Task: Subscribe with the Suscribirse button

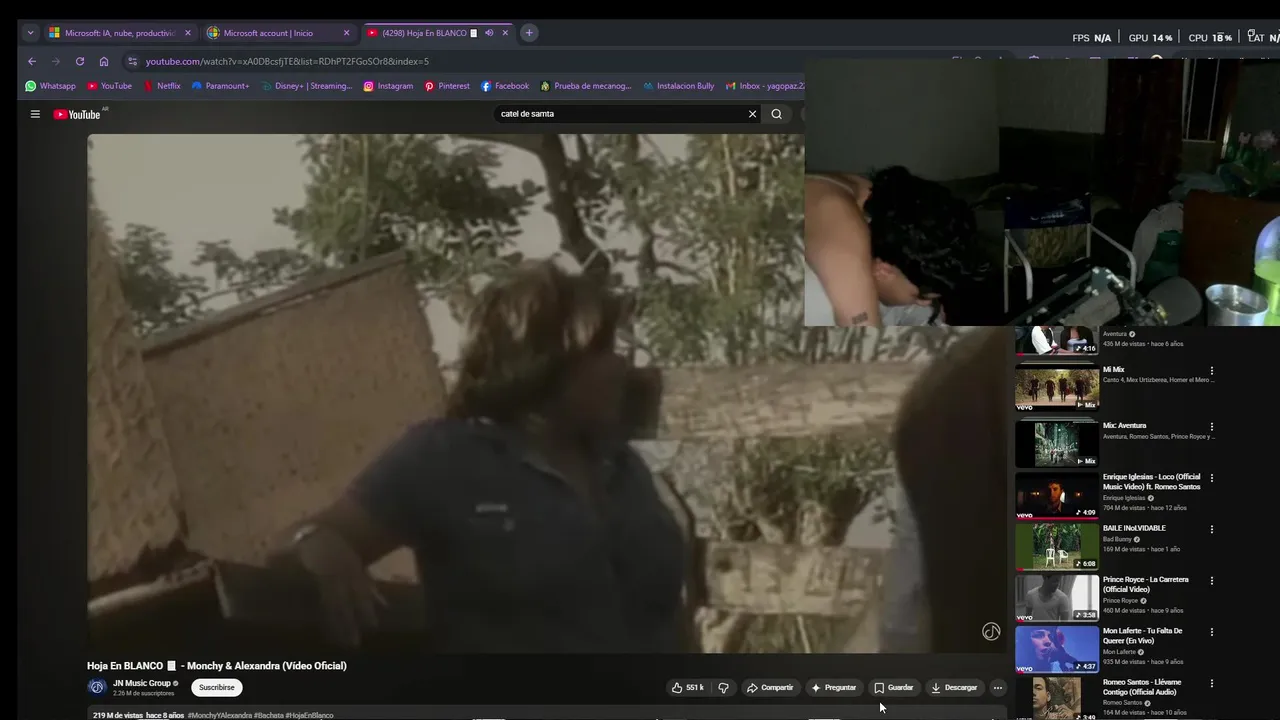Action: point(217,687)
